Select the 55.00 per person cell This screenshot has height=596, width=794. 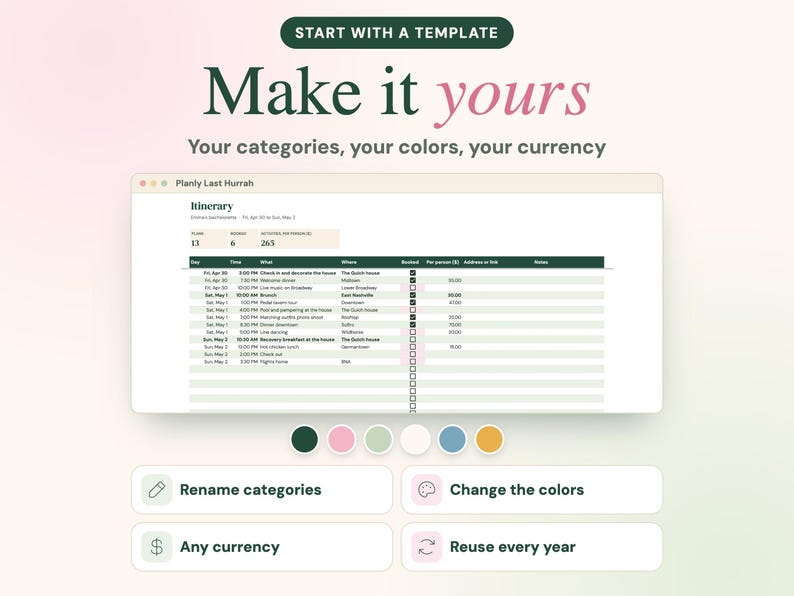click(x=455, y=280)
